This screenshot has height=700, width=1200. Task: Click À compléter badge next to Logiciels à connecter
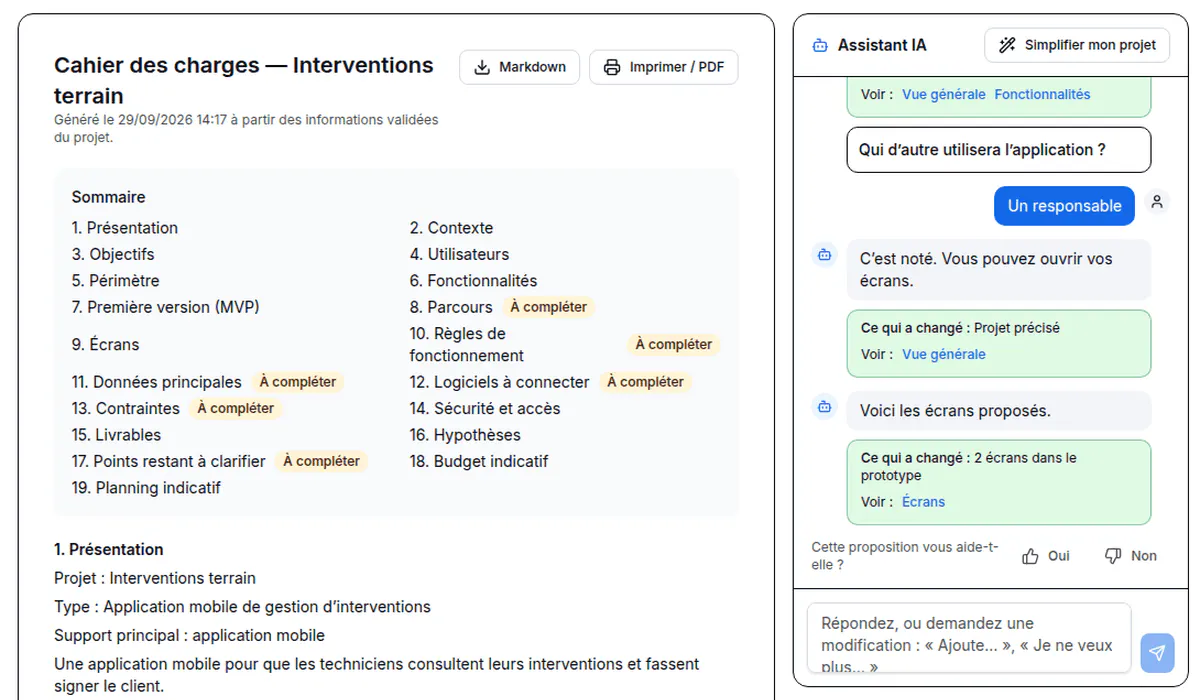pyautogui.click(x=646, y=382)
